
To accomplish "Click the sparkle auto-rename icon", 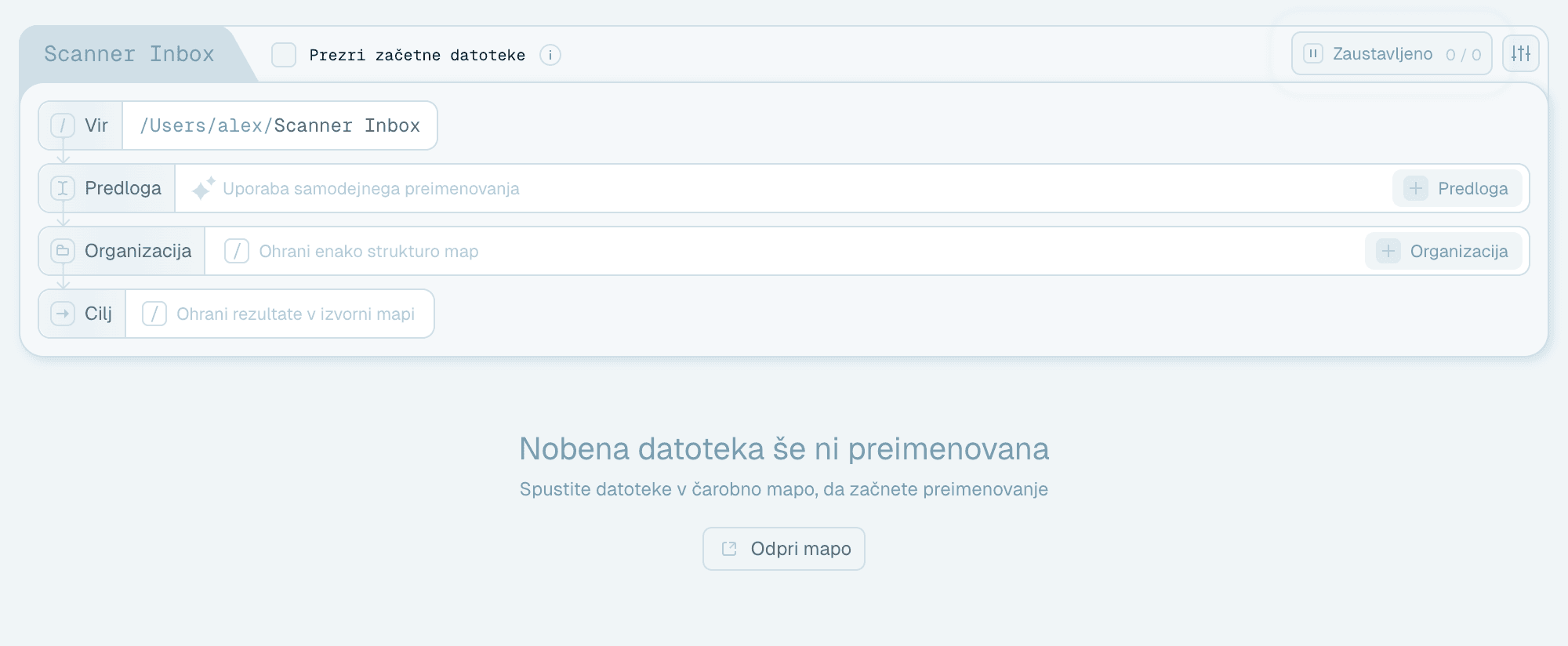I will (x=203, y=188).
